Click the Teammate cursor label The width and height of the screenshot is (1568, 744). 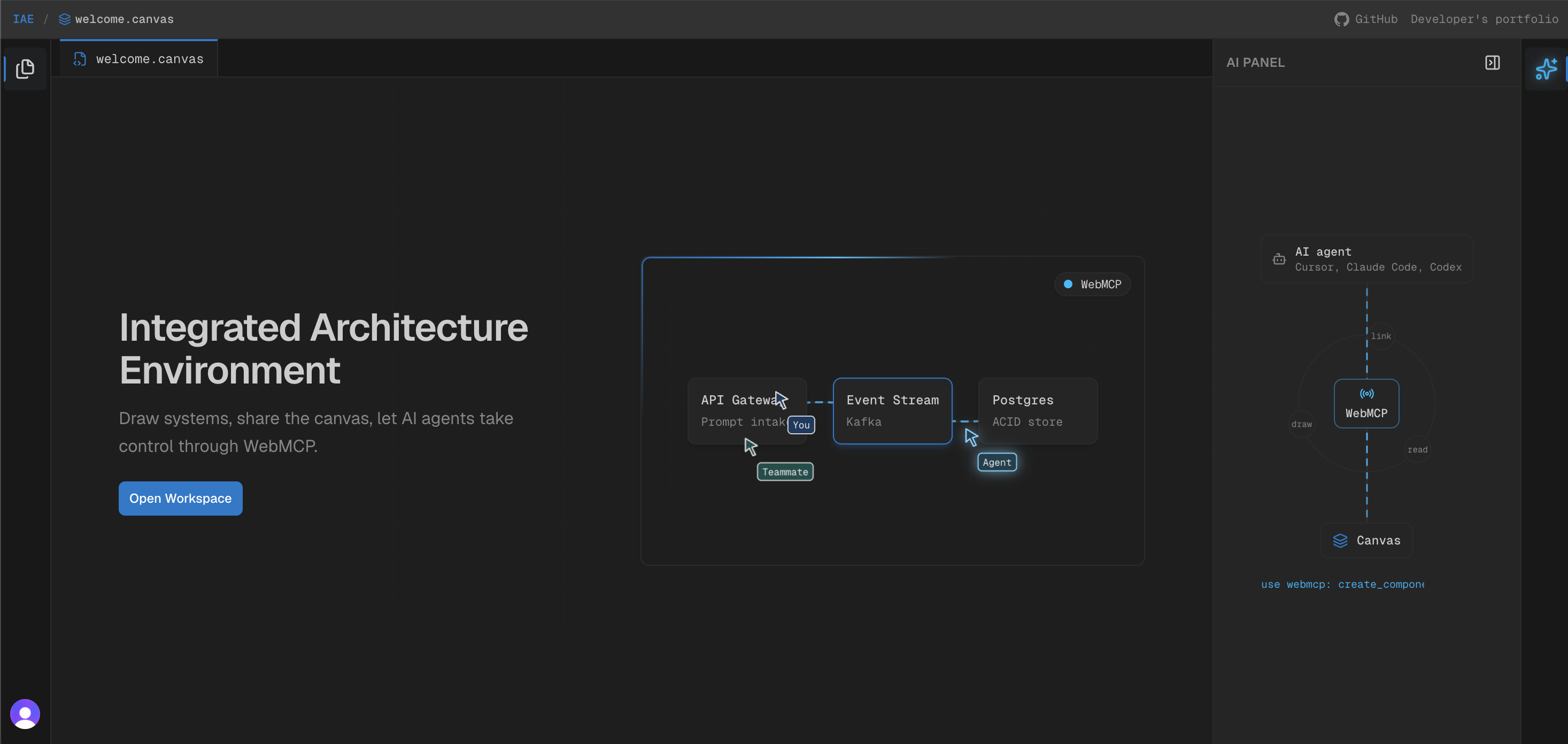coord(785,472)
